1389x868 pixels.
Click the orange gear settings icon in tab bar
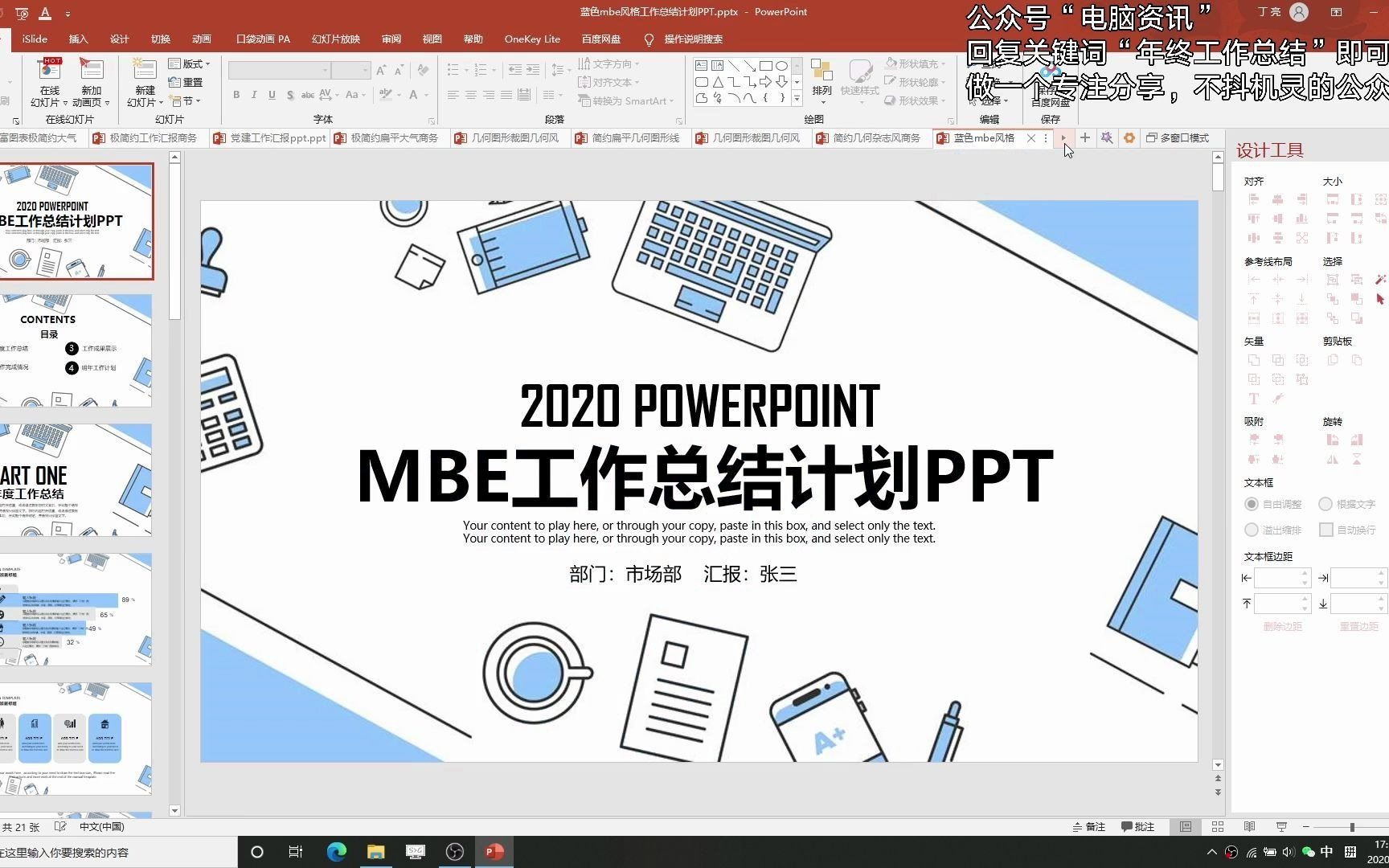click(x=1129, y=138)
